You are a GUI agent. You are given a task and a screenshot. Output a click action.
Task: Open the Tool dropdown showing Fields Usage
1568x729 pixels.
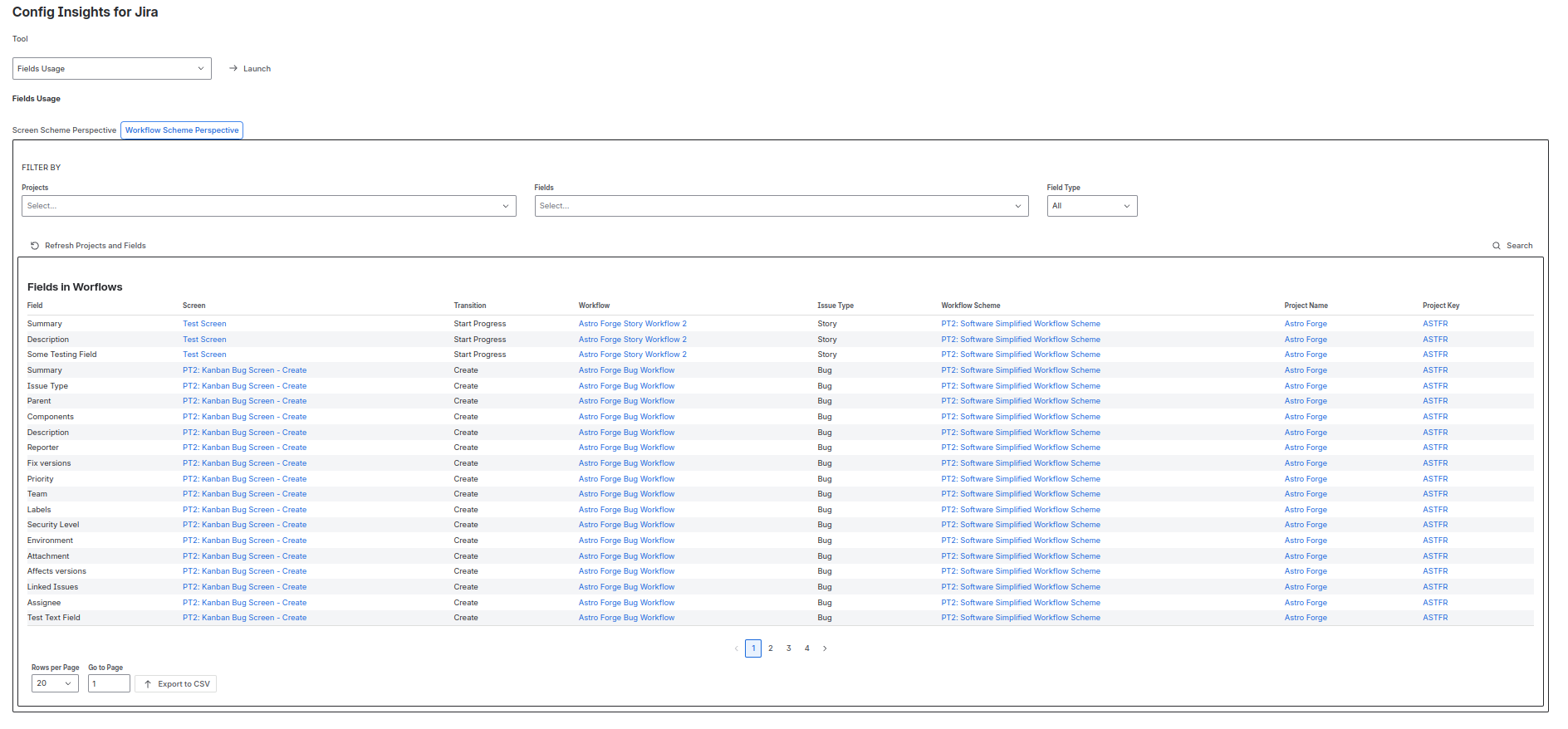(112, 69)
